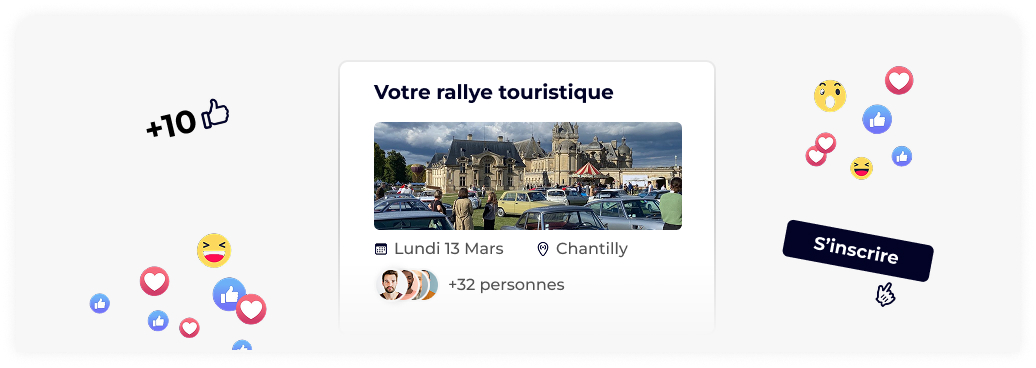Click the red heart reaction at top right
The height and width of the screenshot is (368, 1036).
point(899,80)
